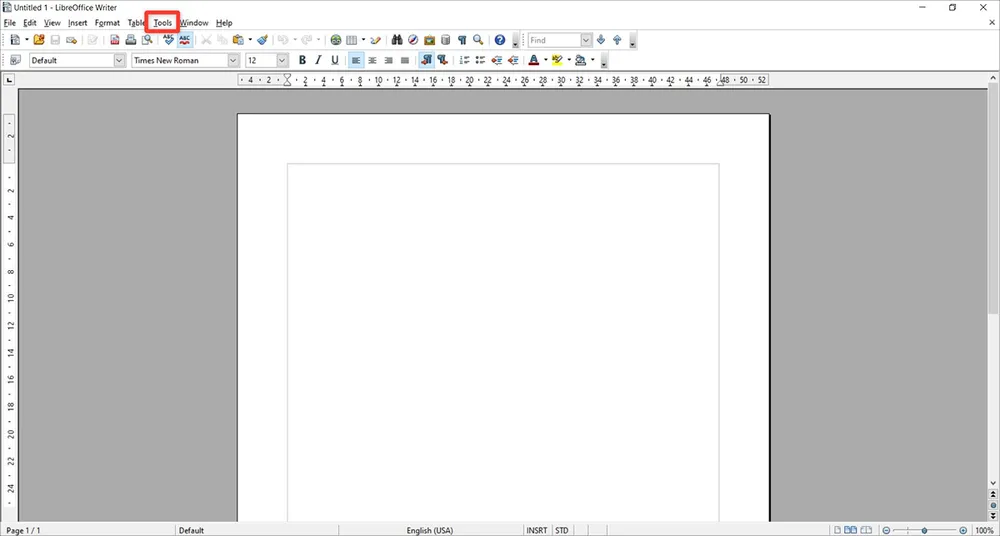Click the Document as E-mail icon
The height and width of the screenshot is (536, 1000).
click(x=71, y=40)
